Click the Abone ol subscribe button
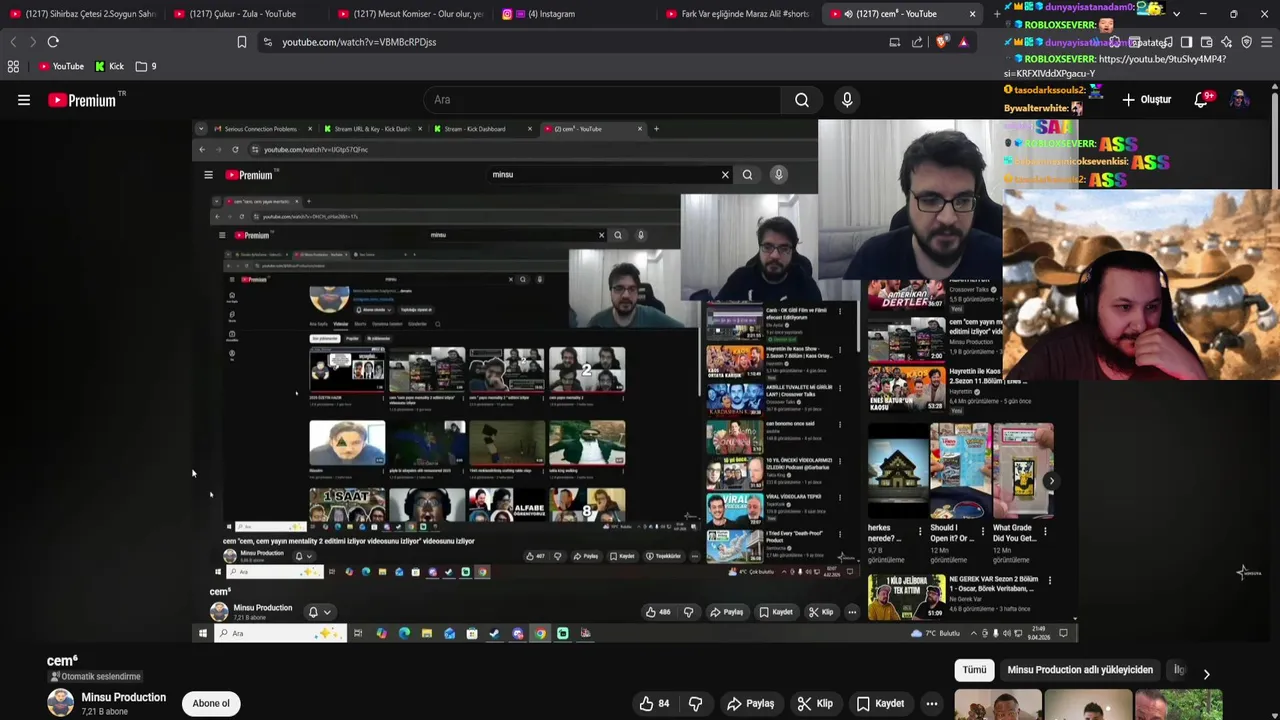The image size is (1280, 720). pos(211,703)
